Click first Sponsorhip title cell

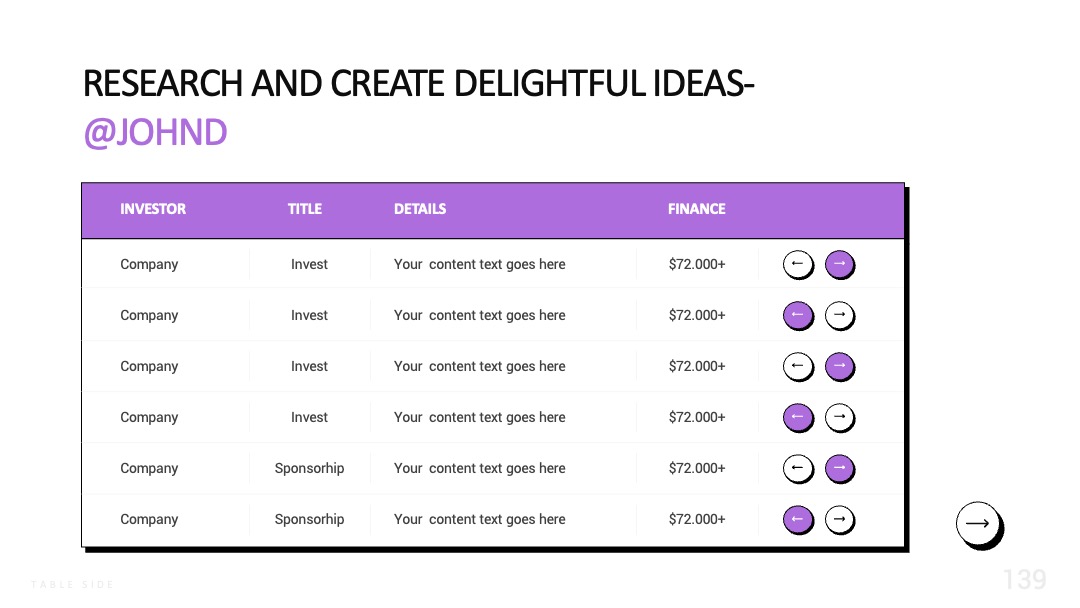point(309,468)
